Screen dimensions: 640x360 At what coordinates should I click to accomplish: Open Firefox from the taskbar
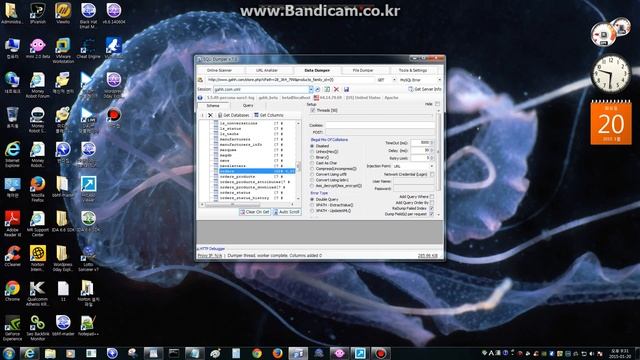click(x=278, y=353)
